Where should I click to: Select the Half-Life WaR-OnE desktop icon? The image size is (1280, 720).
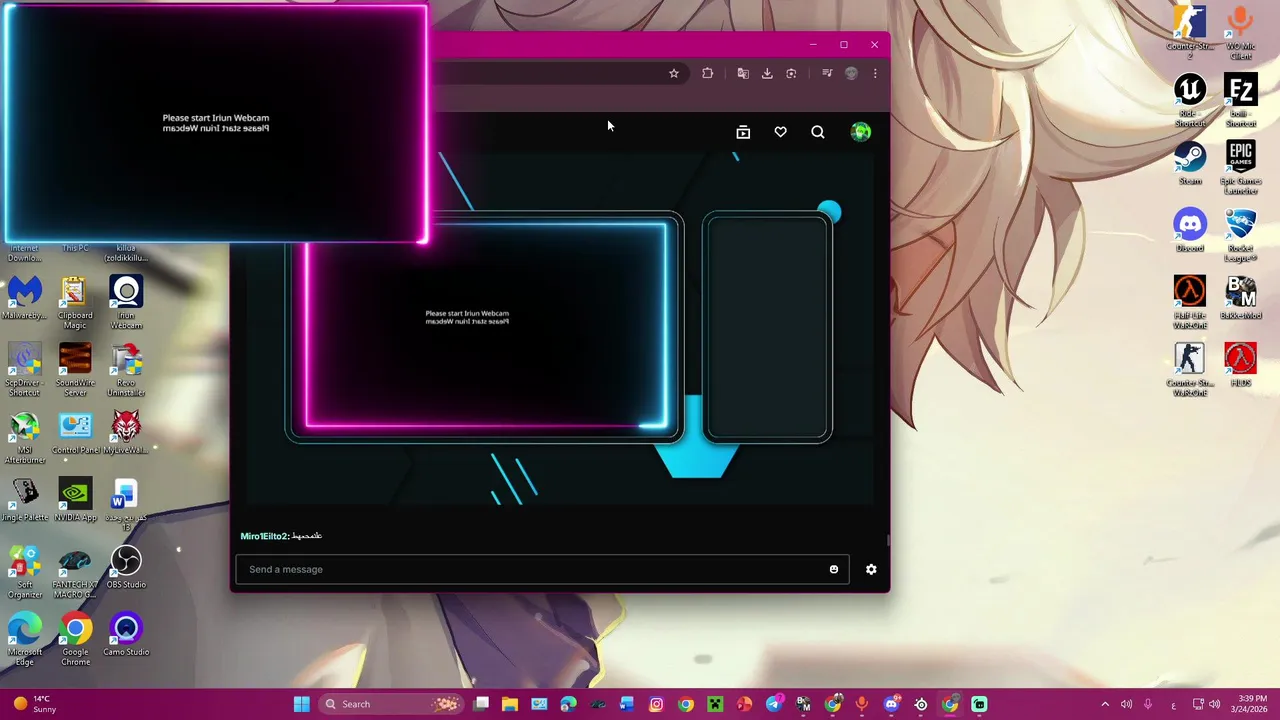tap(1190, 302)
